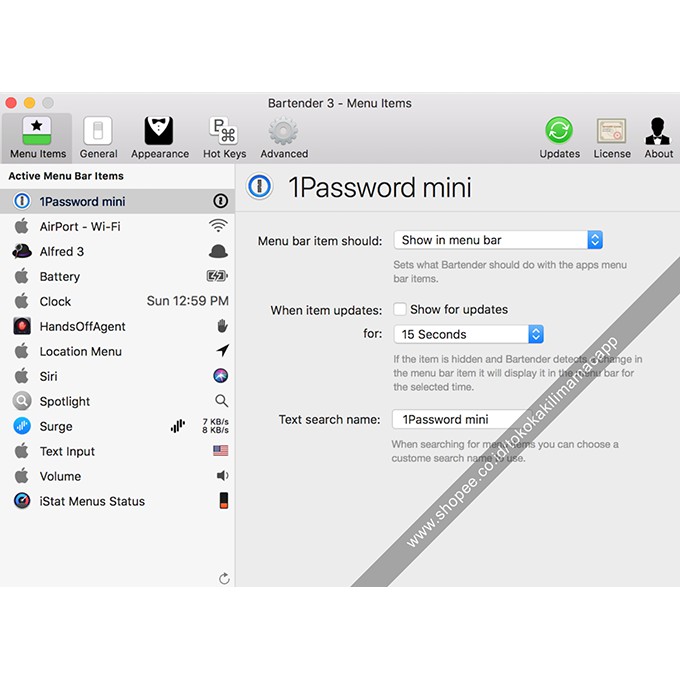The image size is (680, 680).
Task: Click the battery charging icon preview
Action: tap(217, 276)
